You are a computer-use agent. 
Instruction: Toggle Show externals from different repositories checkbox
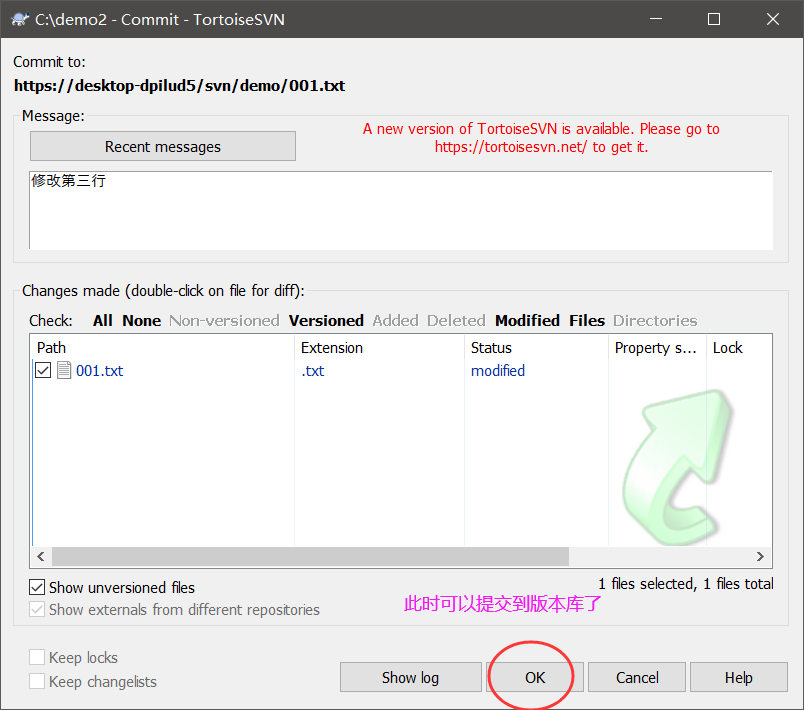pyautogui.click(x=37, y=610)
